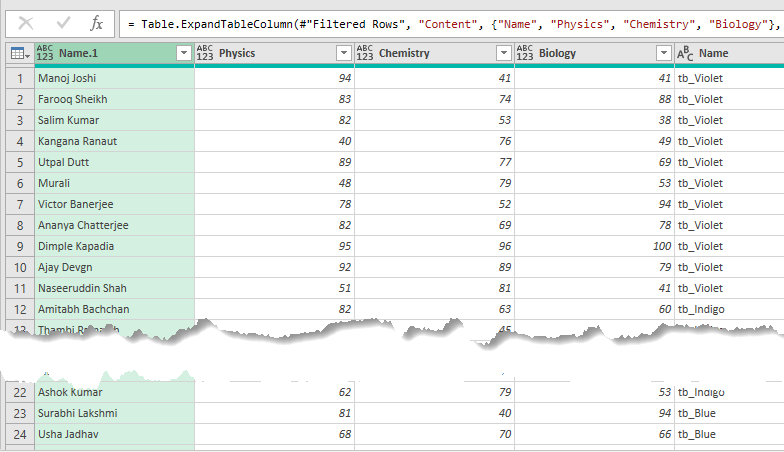784x452 pixels.
Task: Select cell Ashok Kumar
Action: click(x=114, y=392)
